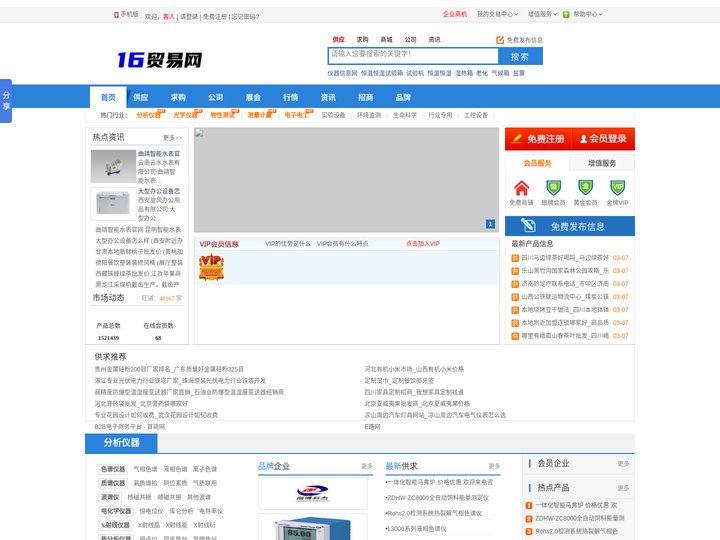
Task: Expand the 增值服务 top dropdown
Action: pos(542,15)
